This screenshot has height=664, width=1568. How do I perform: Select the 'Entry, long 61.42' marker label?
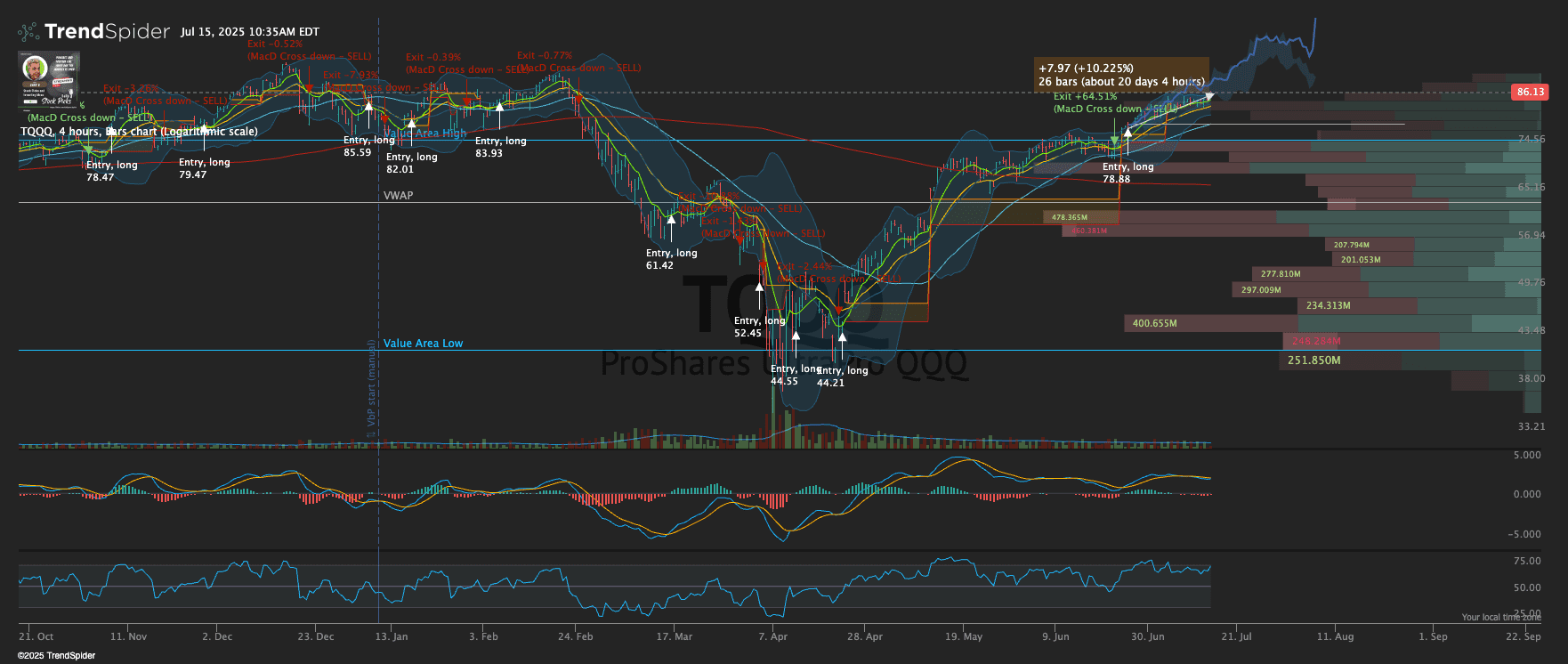pos(671,259)
